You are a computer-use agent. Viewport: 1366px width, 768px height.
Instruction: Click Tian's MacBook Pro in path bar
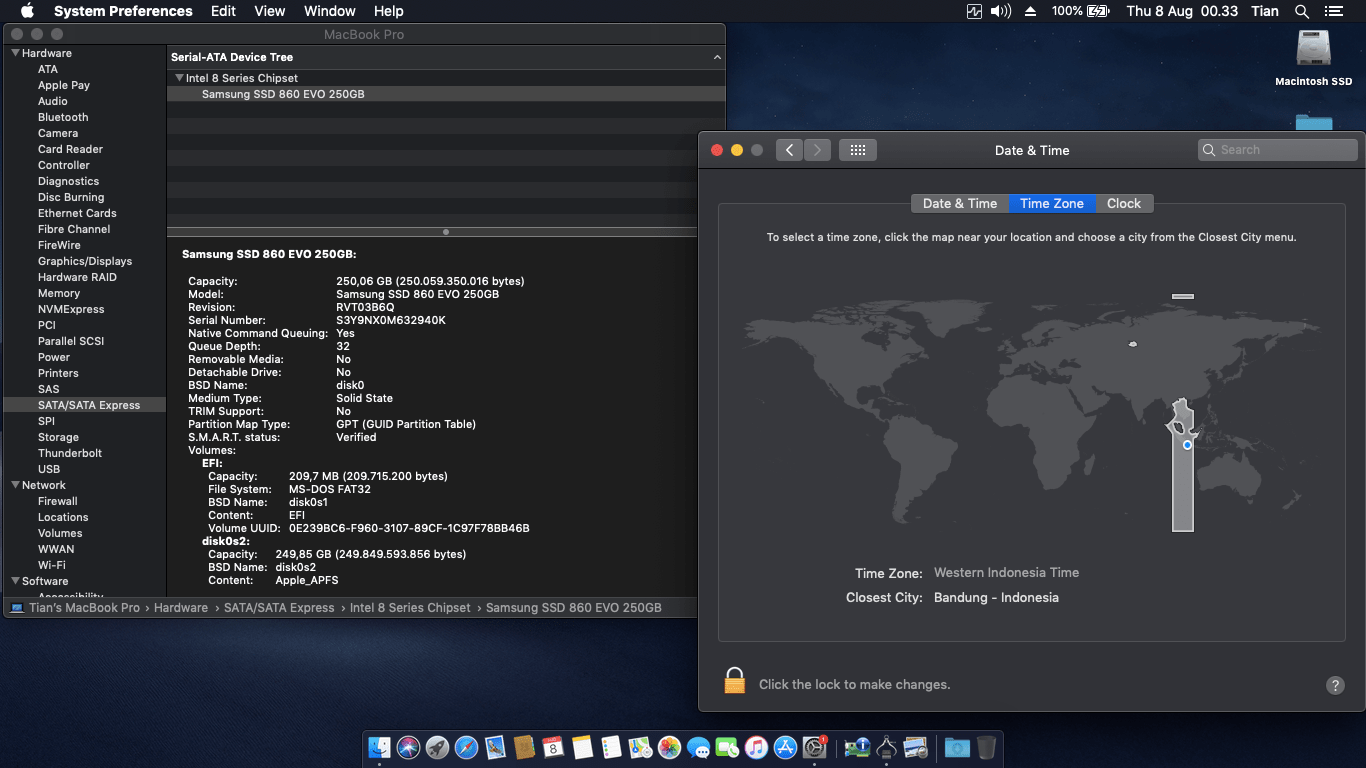click(84, 608)
